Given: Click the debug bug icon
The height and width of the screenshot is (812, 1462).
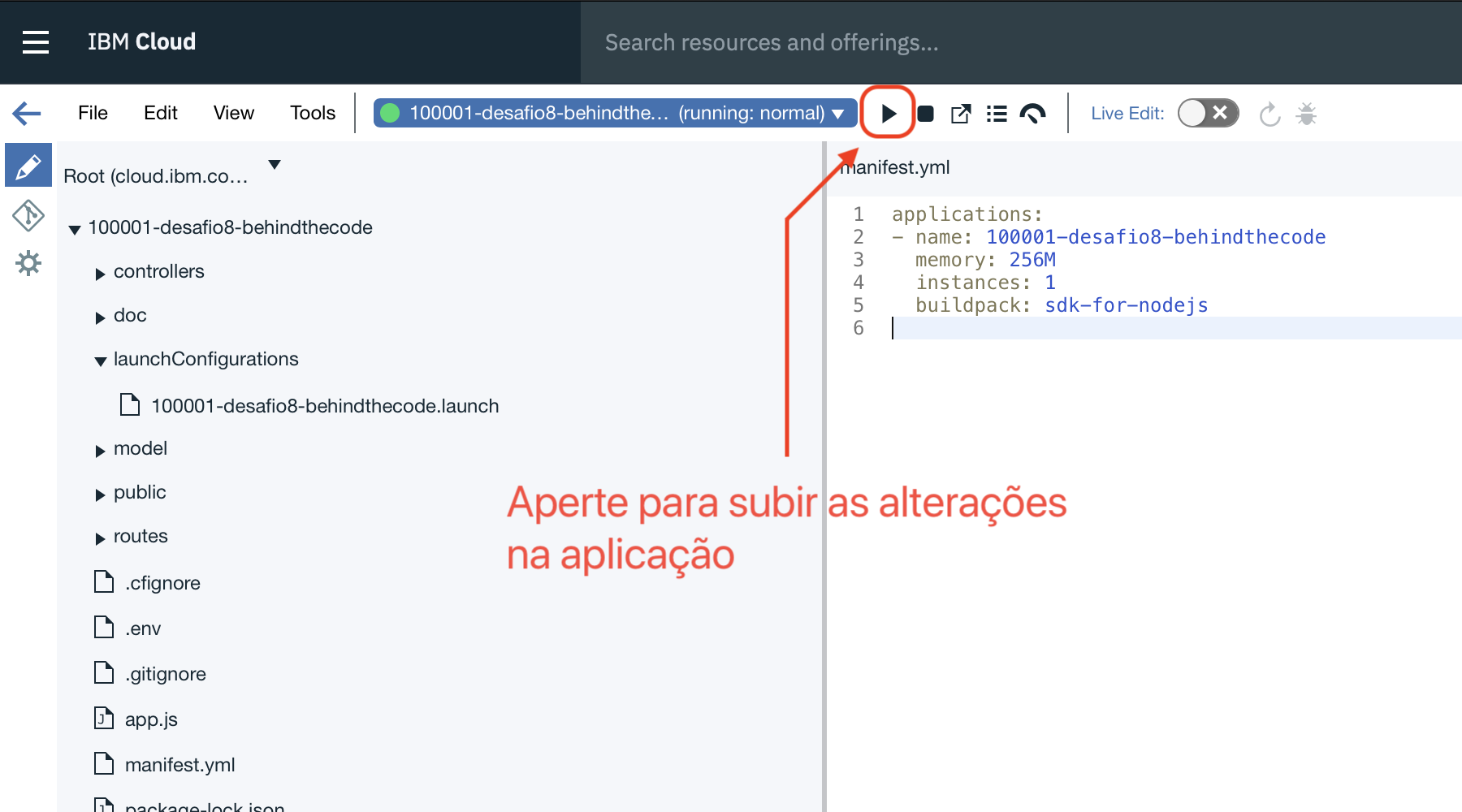Looking at the screenshot, I should [x=1306, y=114].
